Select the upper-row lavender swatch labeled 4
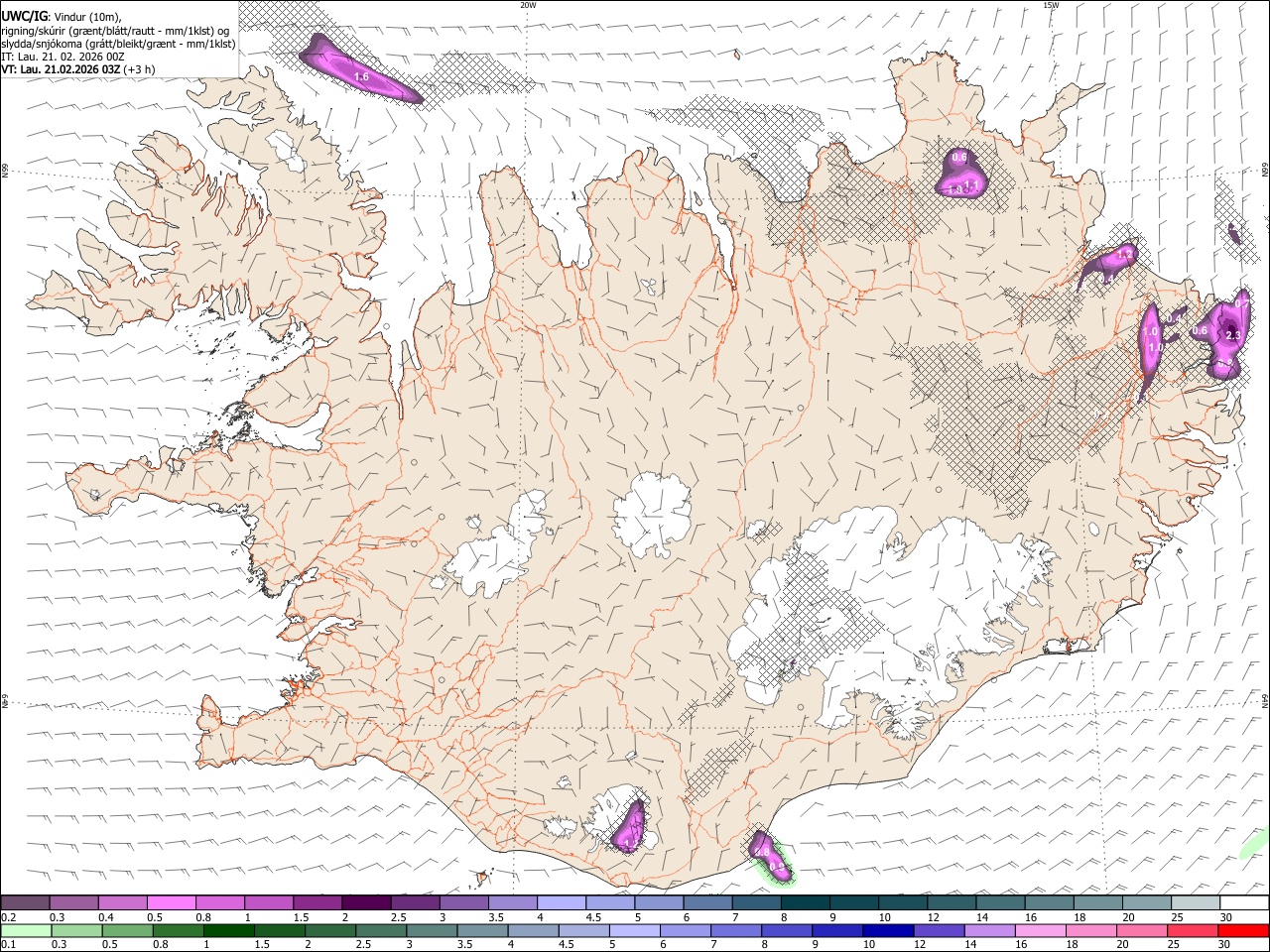The image size is (1270, 952). click(560, 902)
